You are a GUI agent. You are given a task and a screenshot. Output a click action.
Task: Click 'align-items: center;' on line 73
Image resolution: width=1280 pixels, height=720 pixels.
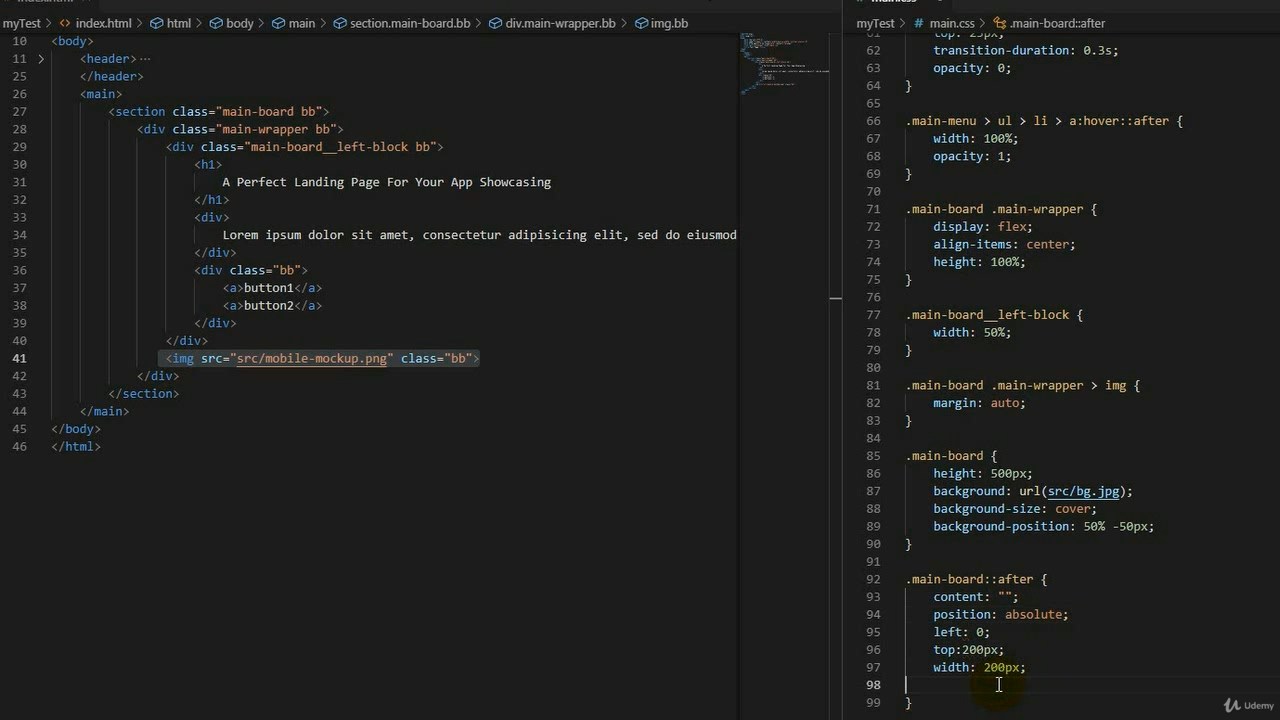1004,244
